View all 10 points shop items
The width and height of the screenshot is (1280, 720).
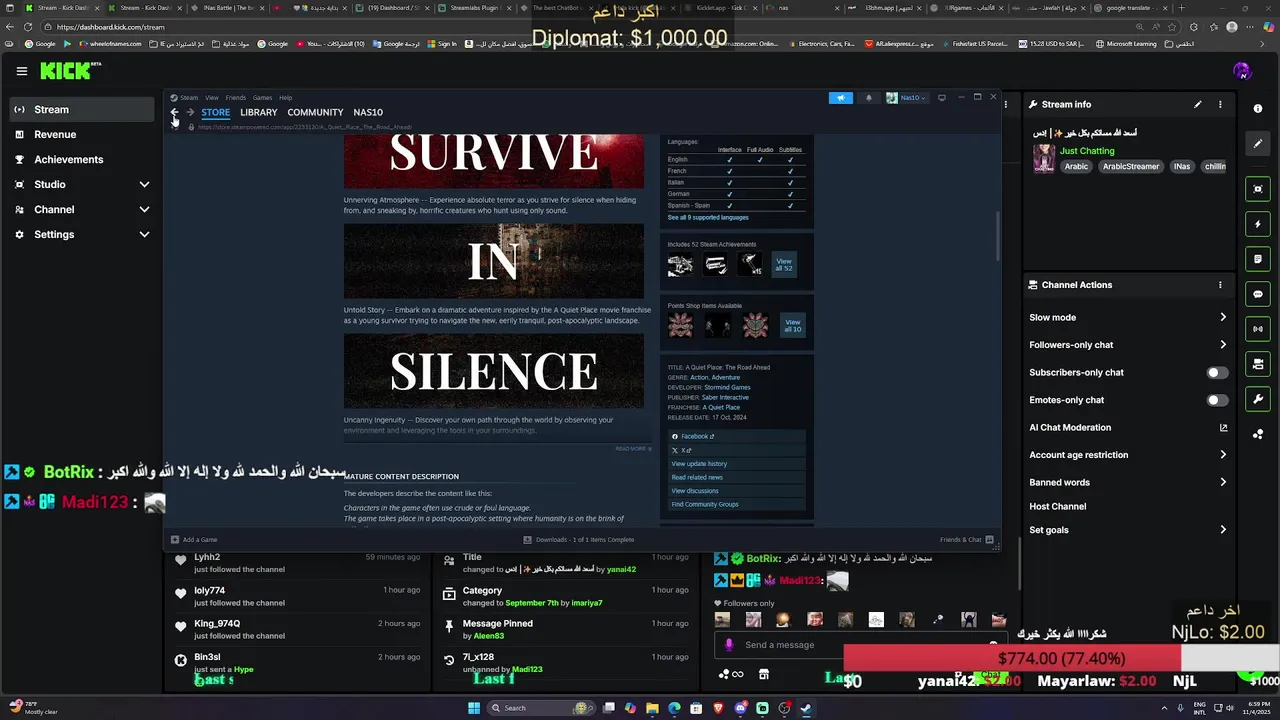793,325
